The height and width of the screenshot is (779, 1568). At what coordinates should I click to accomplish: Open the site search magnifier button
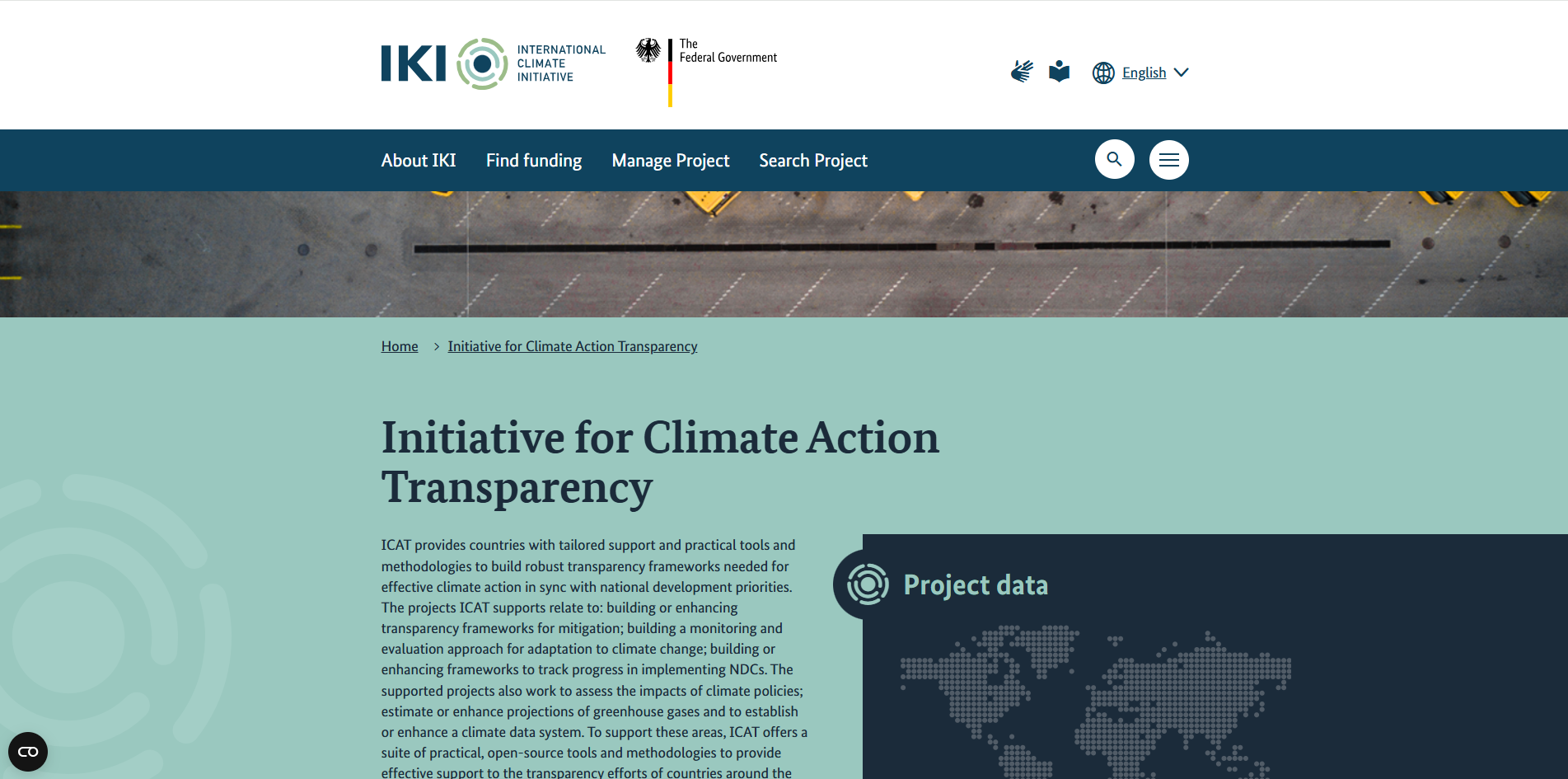(x=1114, y=159)
